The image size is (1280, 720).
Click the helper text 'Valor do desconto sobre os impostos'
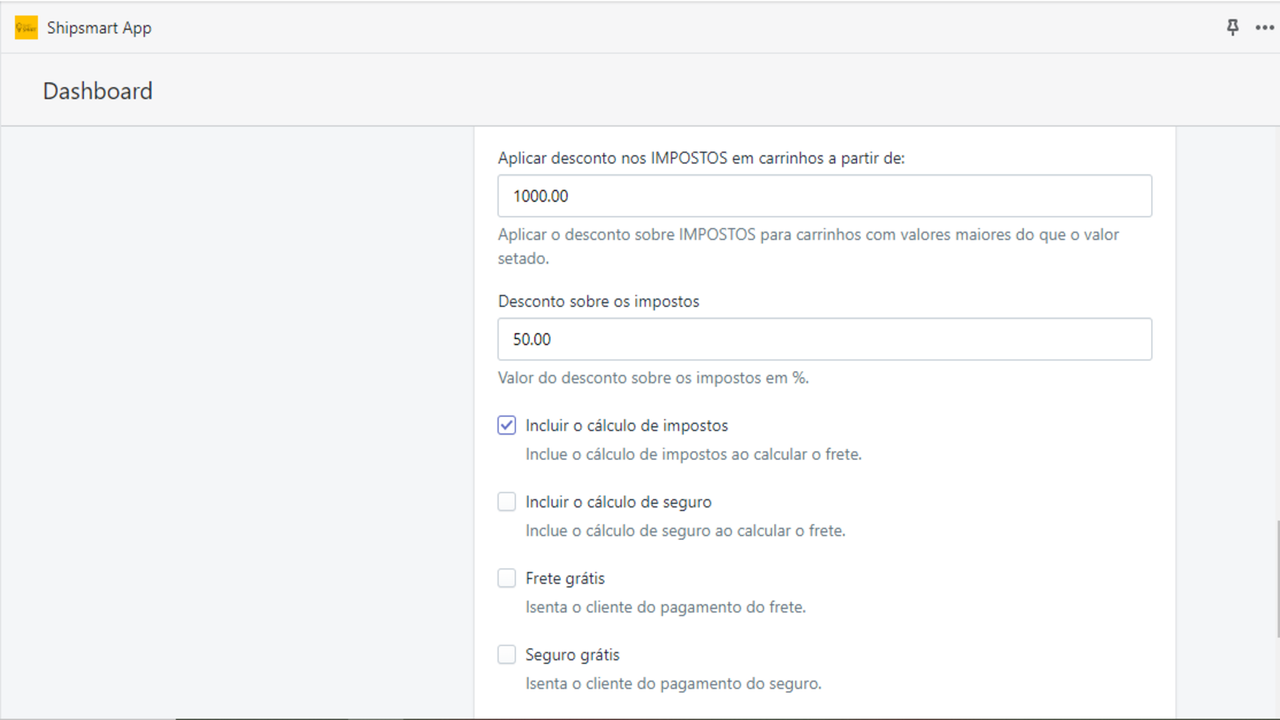pyautogui.click(x=652, y=377)
